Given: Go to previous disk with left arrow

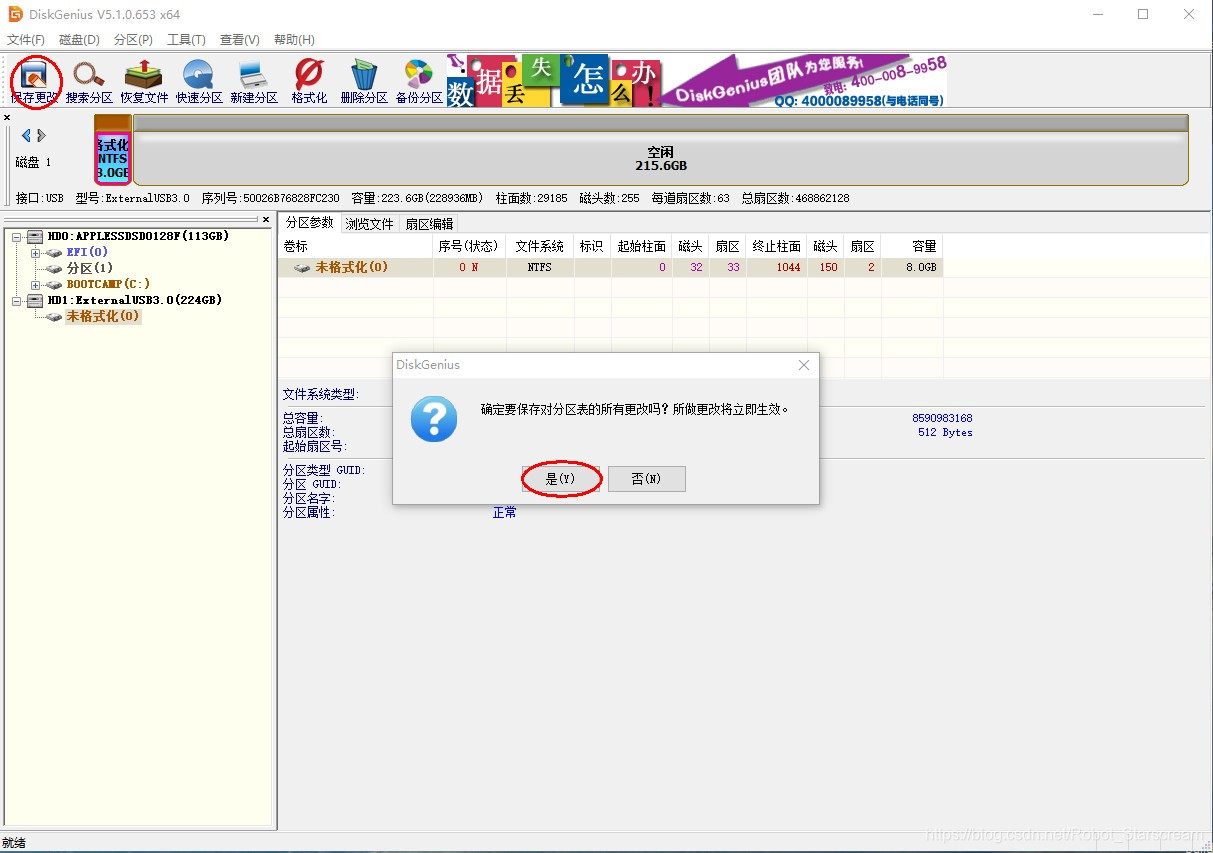Looking at the screenshot, I should coord(26,136).
